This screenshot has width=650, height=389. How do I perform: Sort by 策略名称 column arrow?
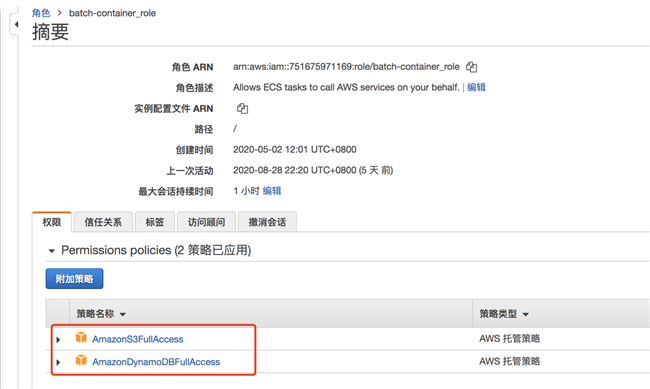pyautogui.click(x=123, y=314)
